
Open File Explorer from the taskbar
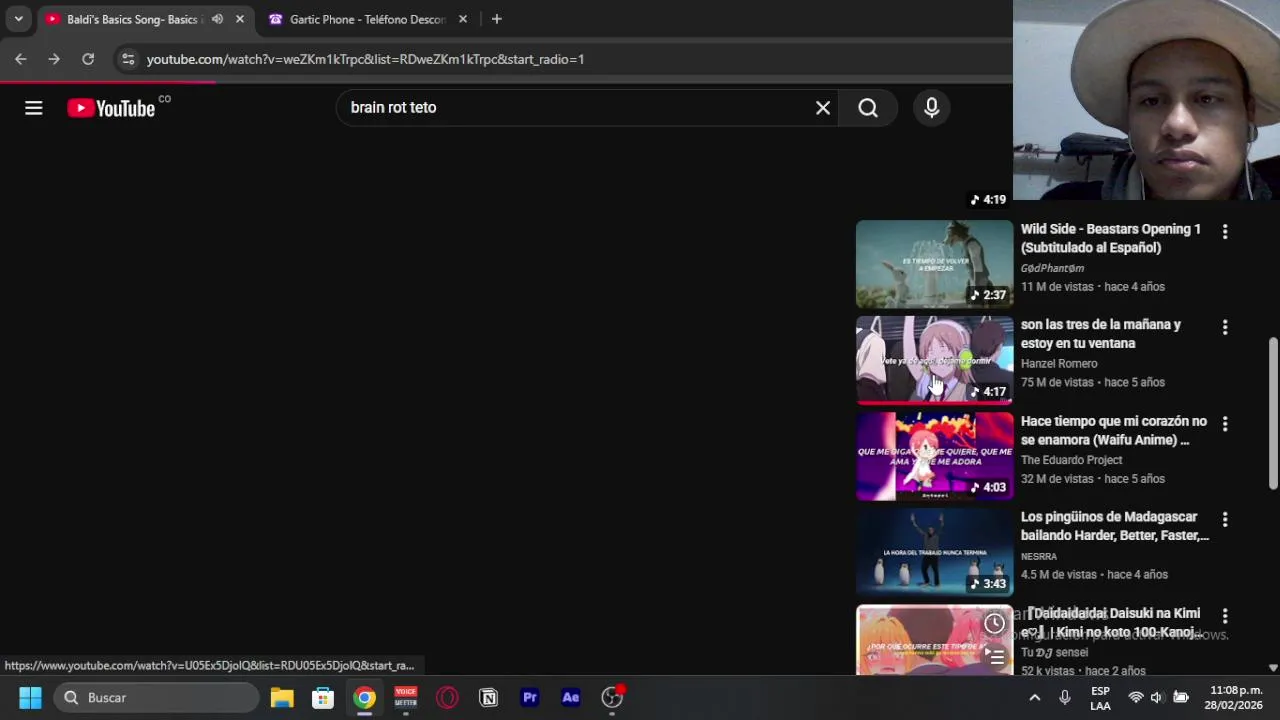pyautogui.click(x=282, y=697)
